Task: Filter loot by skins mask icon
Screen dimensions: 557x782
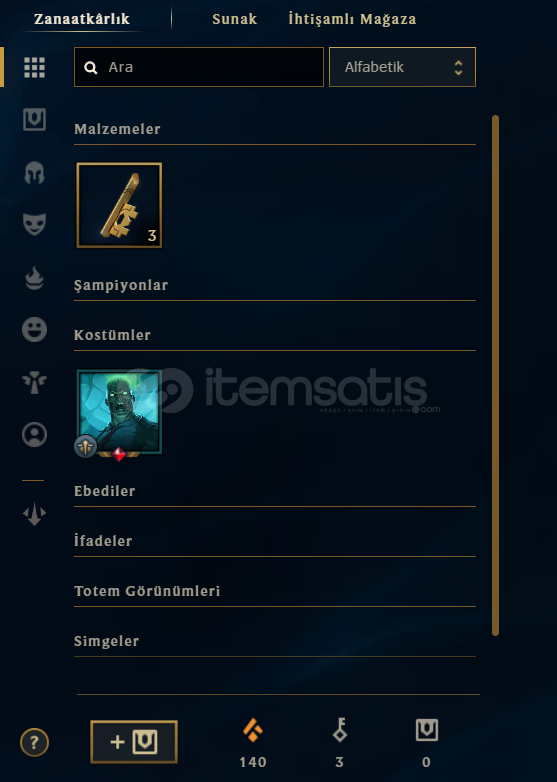Action: point(34,224)
